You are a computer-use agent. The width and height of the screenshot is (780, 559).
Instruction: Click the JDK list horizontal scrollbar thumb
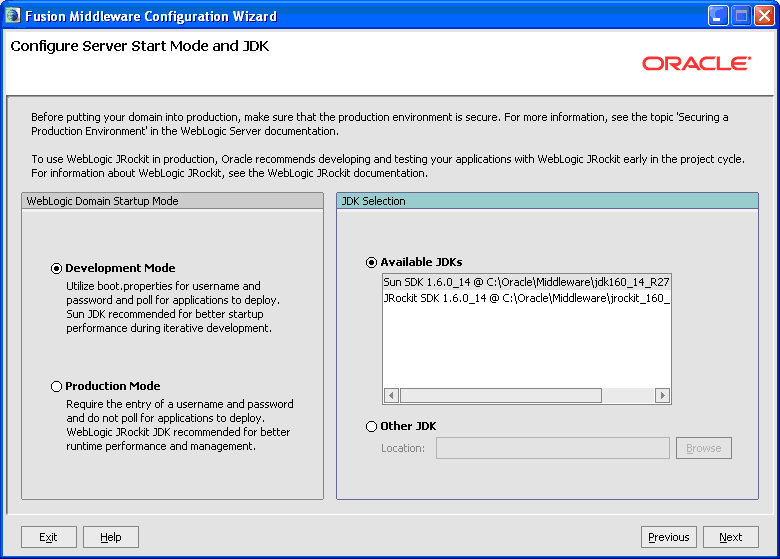(500, 395)
